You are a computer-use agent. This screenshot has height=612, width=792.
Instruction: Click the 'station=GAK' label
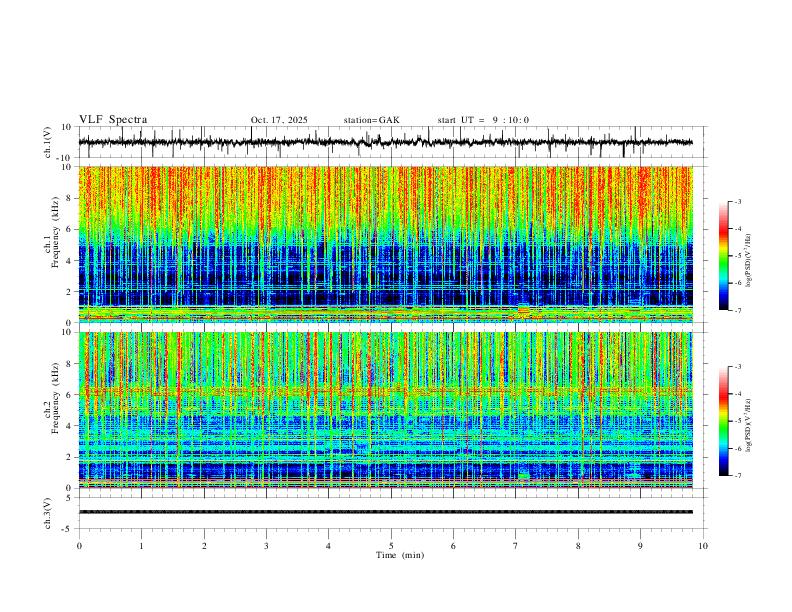(x=371, y=120)
